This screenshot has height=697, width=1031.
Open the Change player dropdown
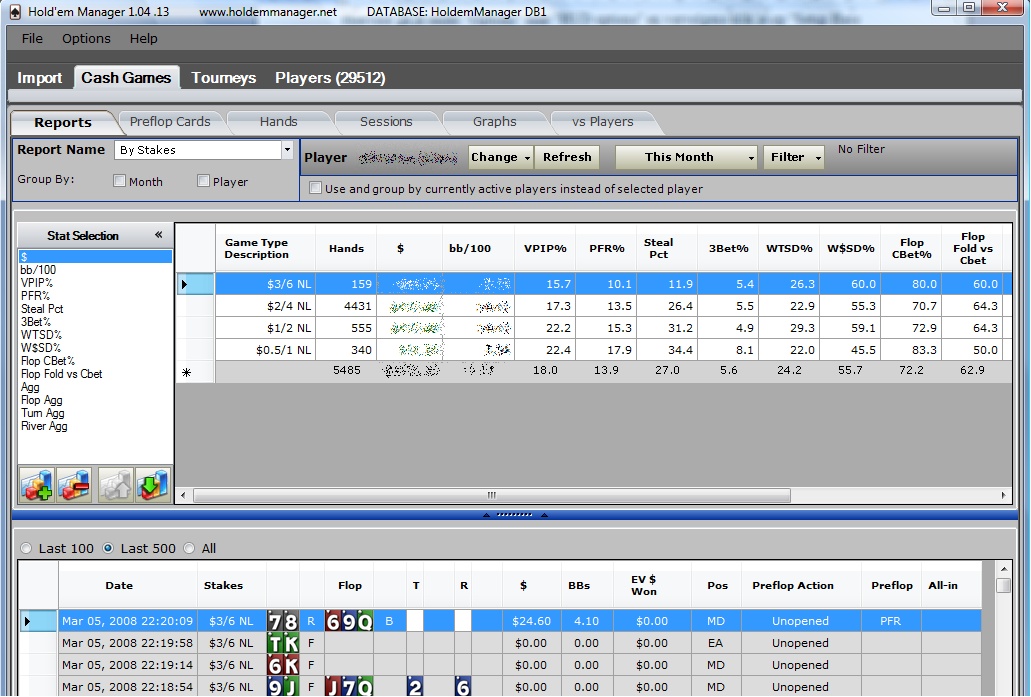point(500,157)
